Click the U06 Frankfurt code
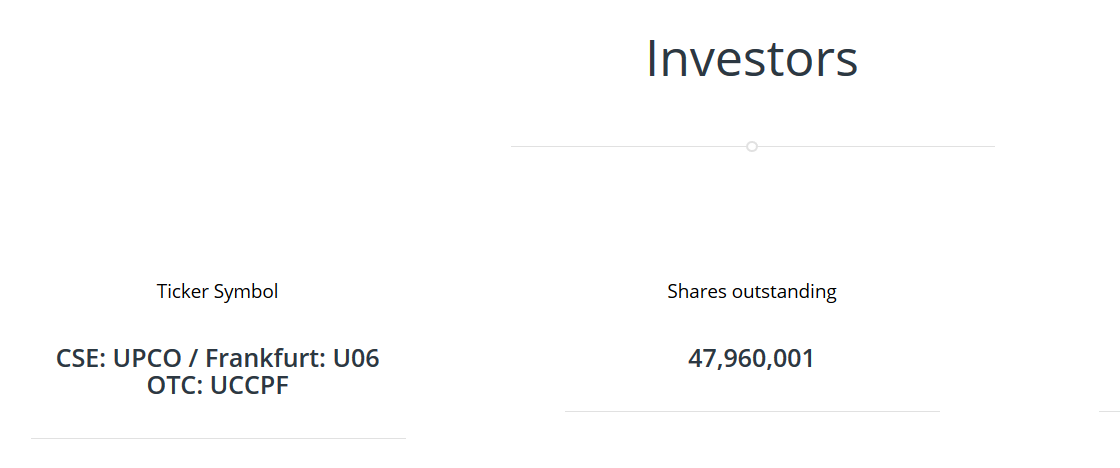The width and height of the screenshot is (1120, 468). tap(357, 358)
